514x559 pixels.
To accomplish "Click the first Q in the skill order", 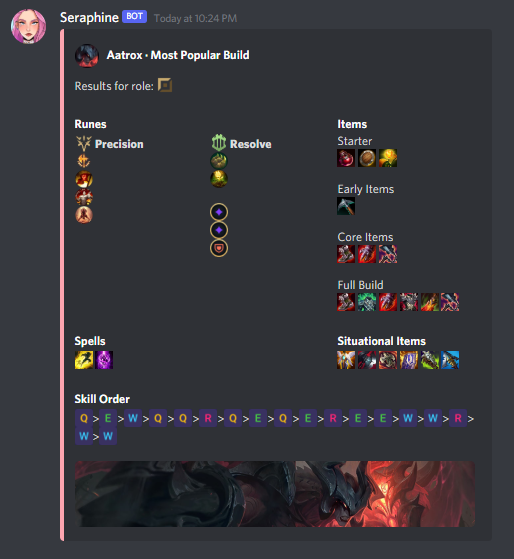I will pos(84,418).
